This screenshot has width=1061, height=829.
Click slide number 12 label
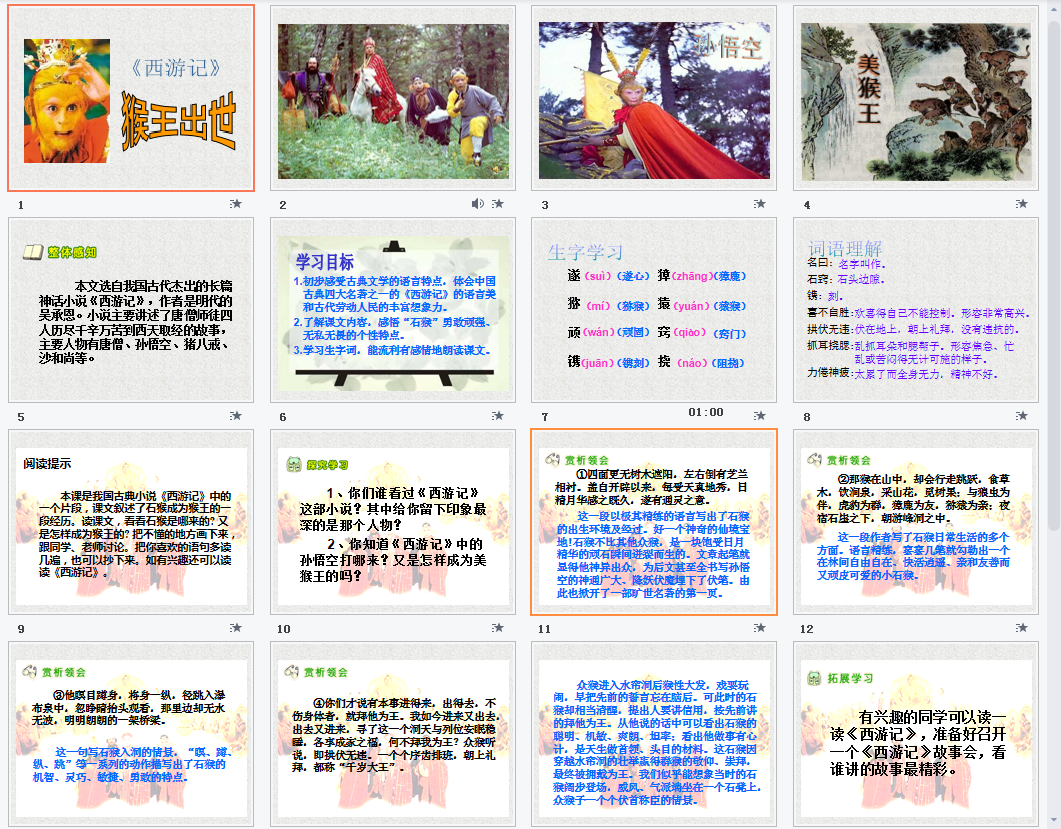click(807, 629)
